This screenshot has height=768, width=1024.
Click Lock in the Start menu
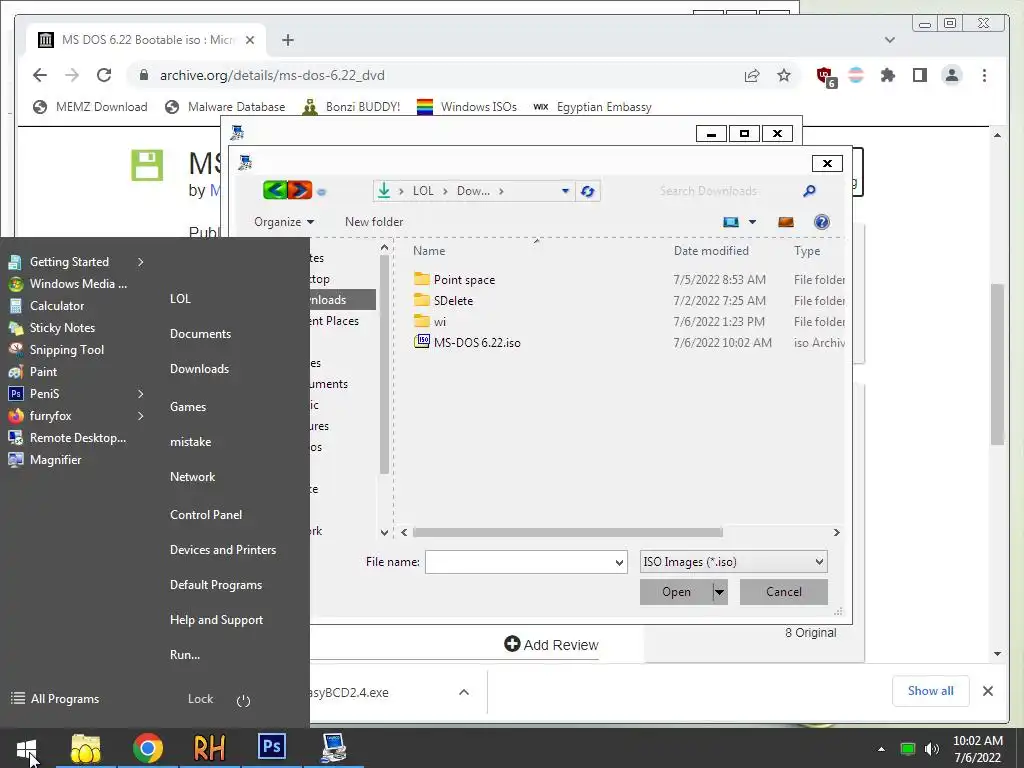(200, 699)
